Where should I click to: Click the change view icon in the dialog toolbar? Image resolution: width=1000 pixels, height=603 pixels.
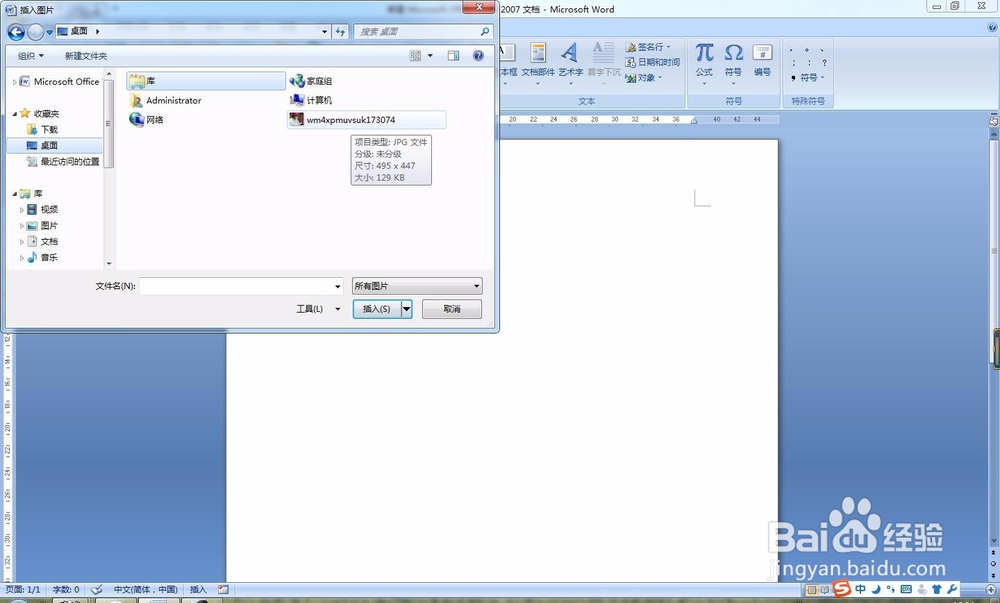(415, 56)
